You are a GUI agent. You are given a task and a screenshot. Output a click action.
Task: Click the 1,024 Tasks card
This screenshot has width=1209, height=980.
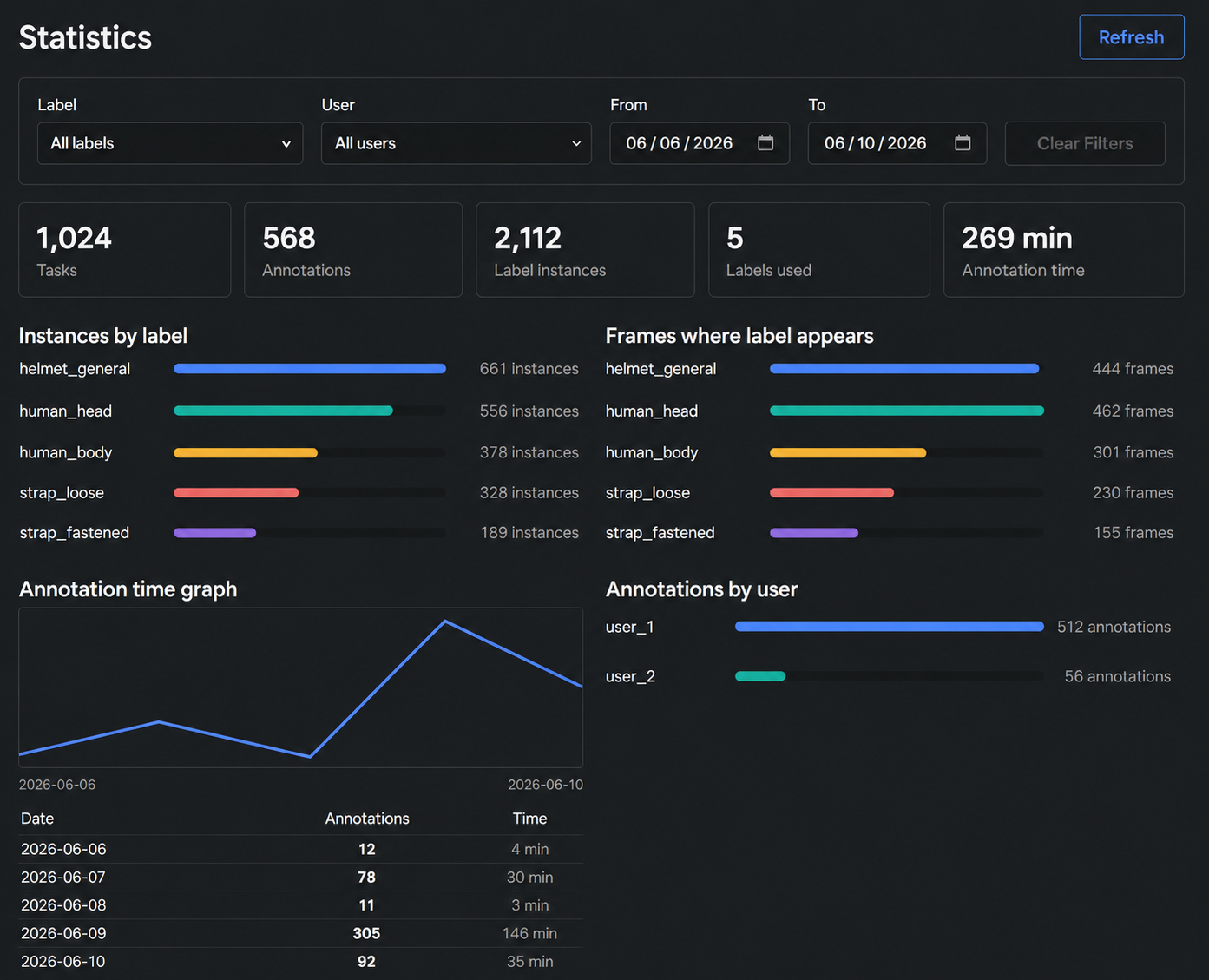125,250
